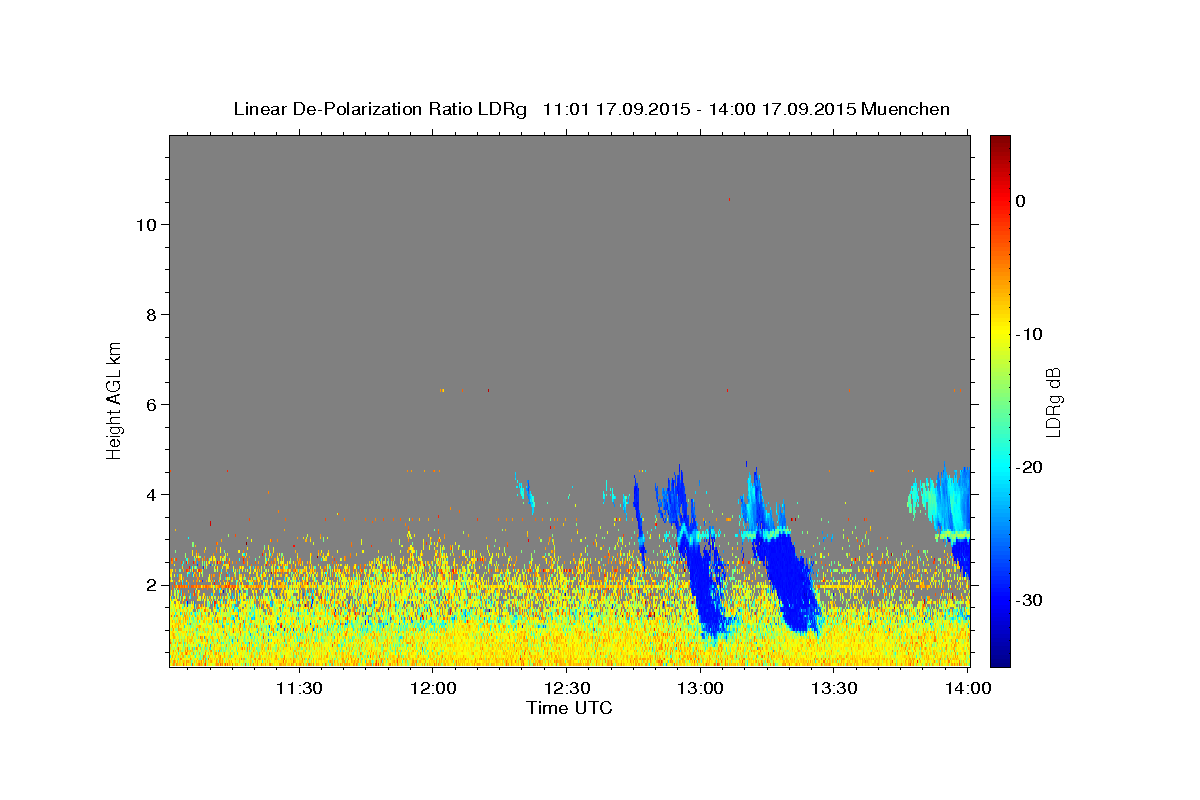Click the 'Height AGL km' axis label

[x=114, y=399]
